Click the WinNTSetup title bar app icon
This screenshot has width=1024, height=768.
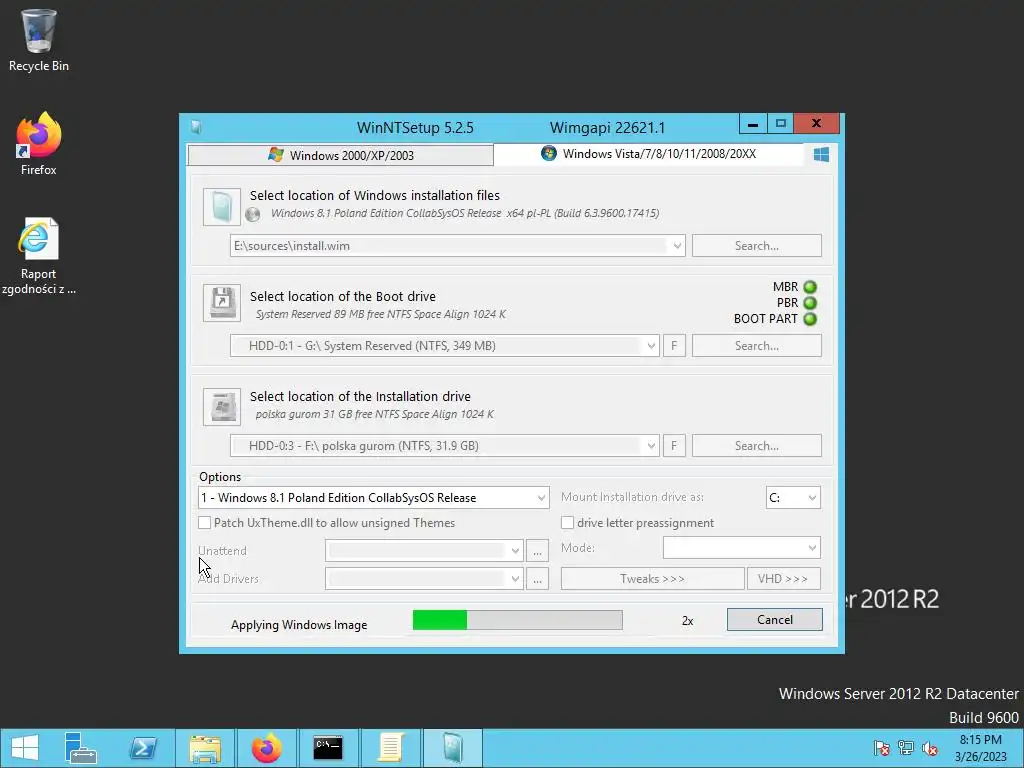click(196, 127)
